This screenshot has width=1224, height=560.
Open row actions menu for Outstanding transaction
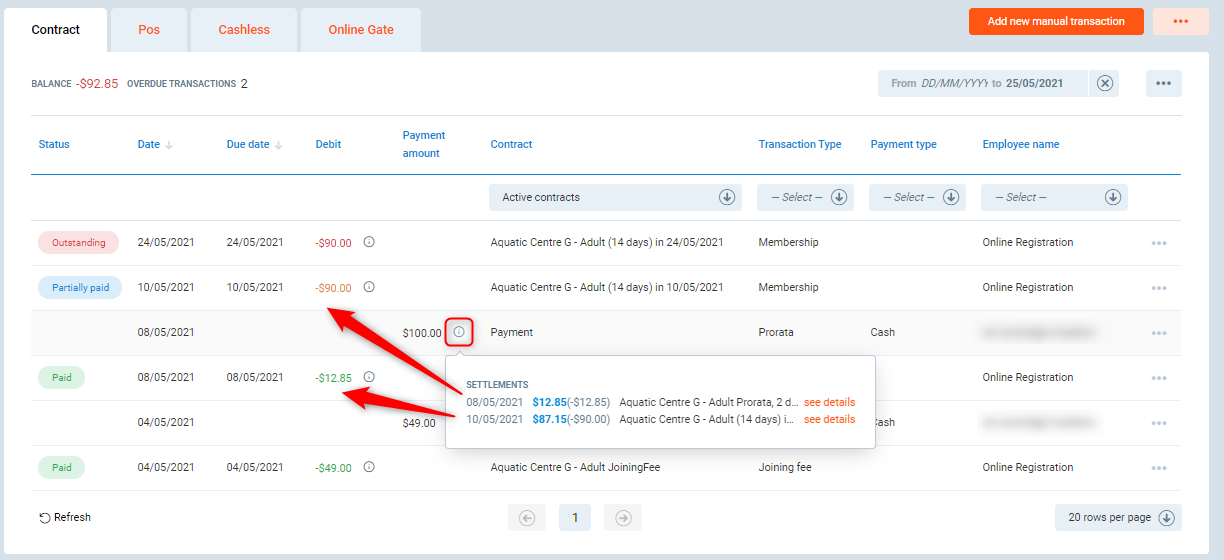point(1159,243)
